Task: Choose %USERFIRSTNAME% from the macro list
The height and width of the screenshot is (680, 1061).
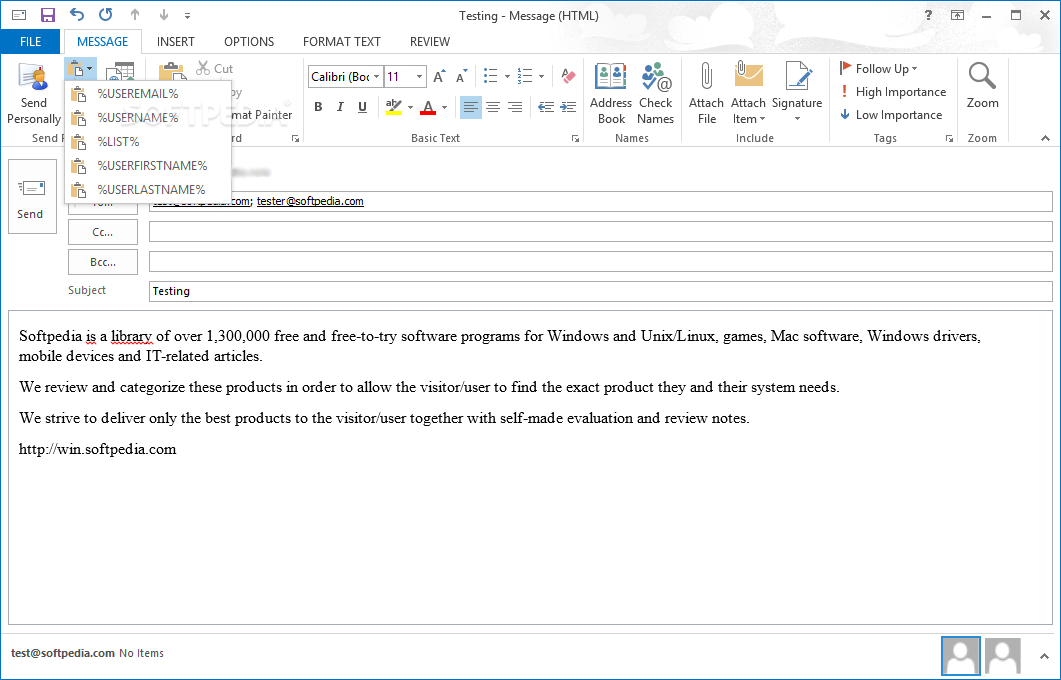Action: coord(148,166)
